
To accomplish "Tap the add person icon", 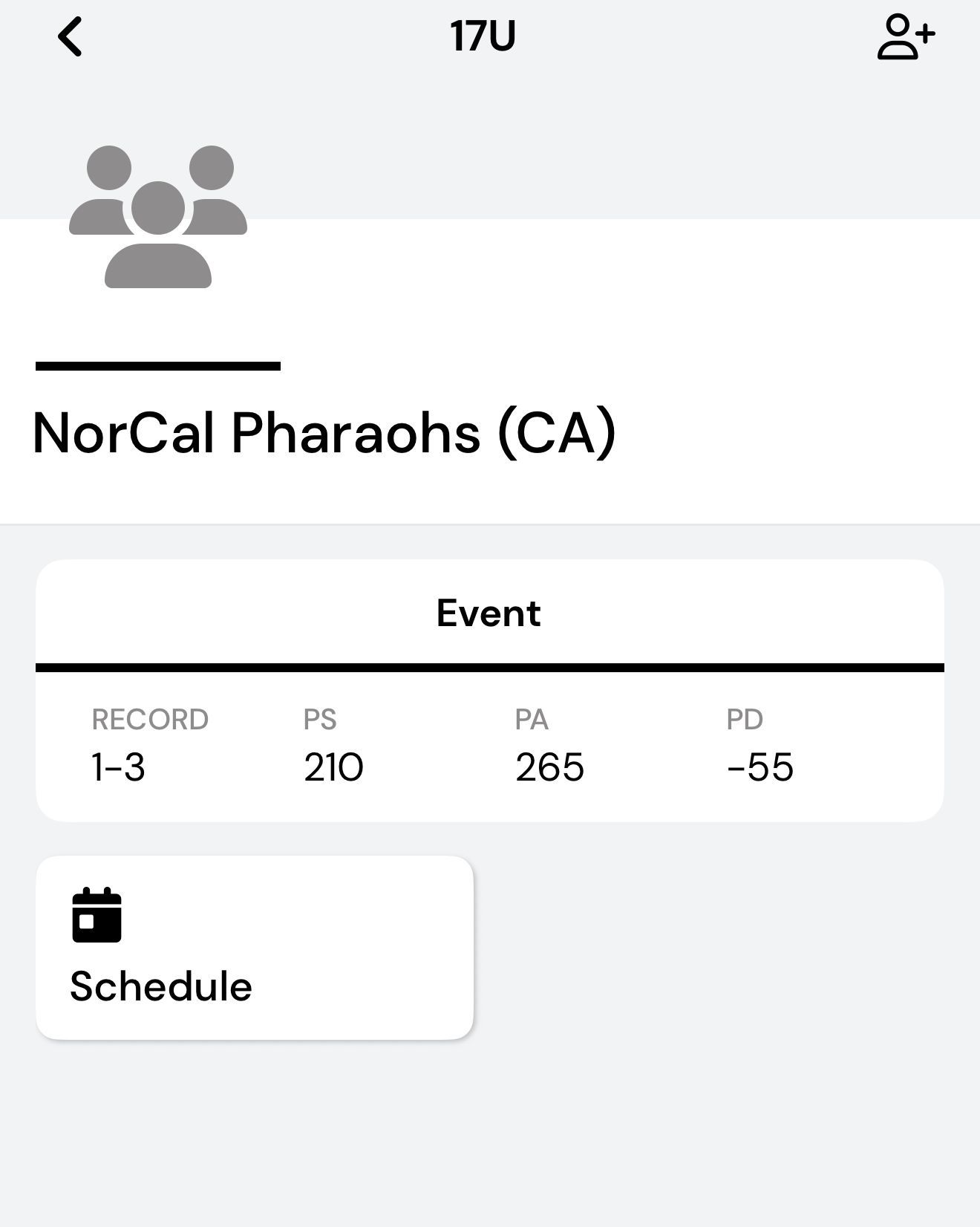I will pyautogui.click(x=905, y=37).
